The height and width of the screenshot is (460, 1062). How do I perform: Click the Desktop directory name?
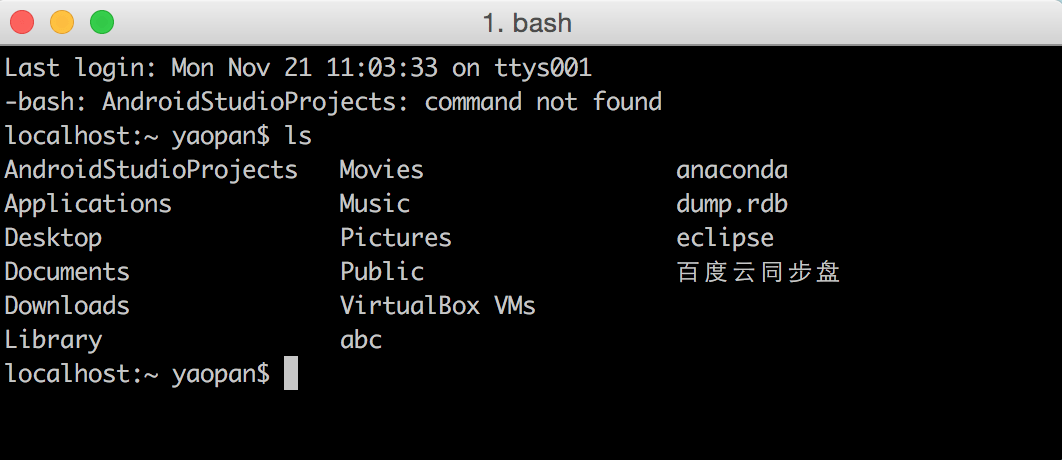[53, 238]
